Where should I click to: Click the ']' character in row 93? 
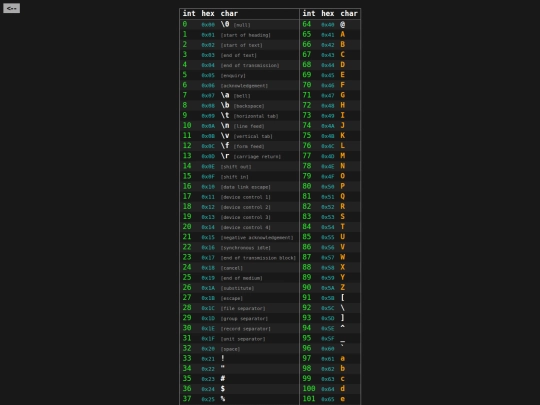tap(342, 318)
